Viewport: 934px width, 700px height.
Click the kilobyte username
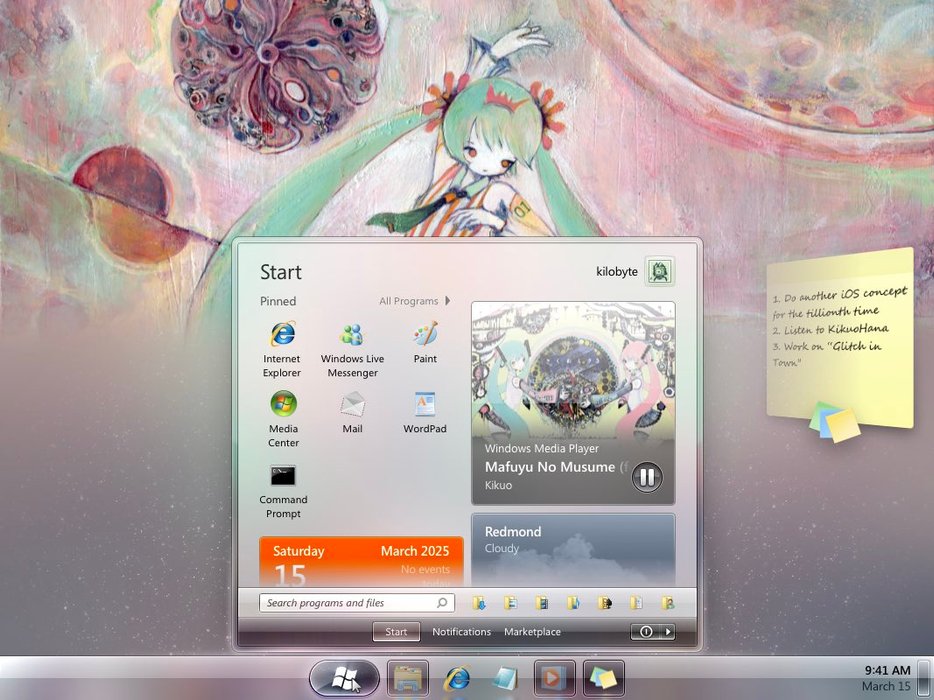point(617,272)
